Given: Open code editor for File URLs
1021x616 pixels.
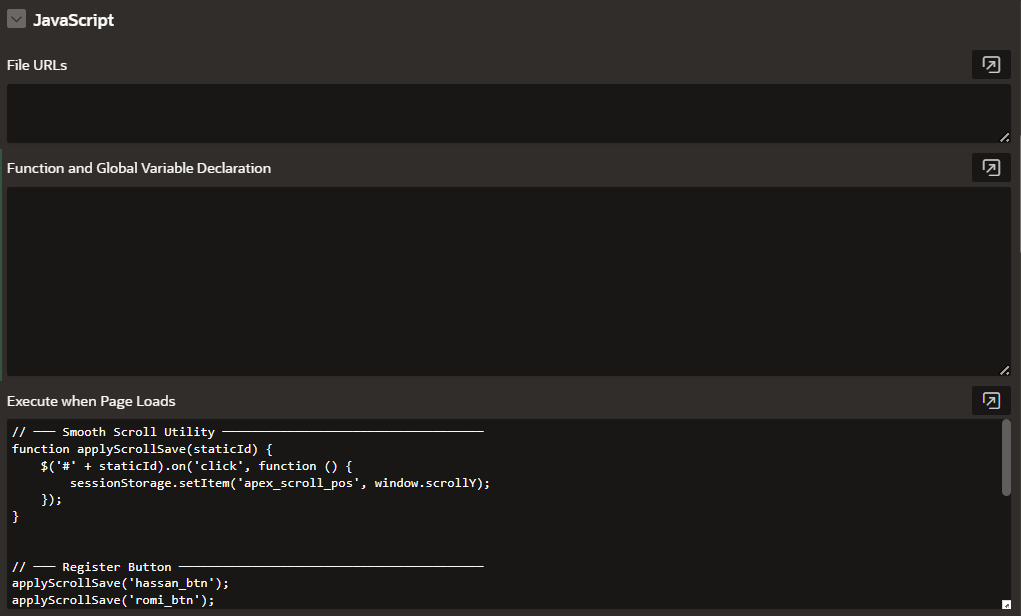Looking at the screenshot, I should coord(990,65).
